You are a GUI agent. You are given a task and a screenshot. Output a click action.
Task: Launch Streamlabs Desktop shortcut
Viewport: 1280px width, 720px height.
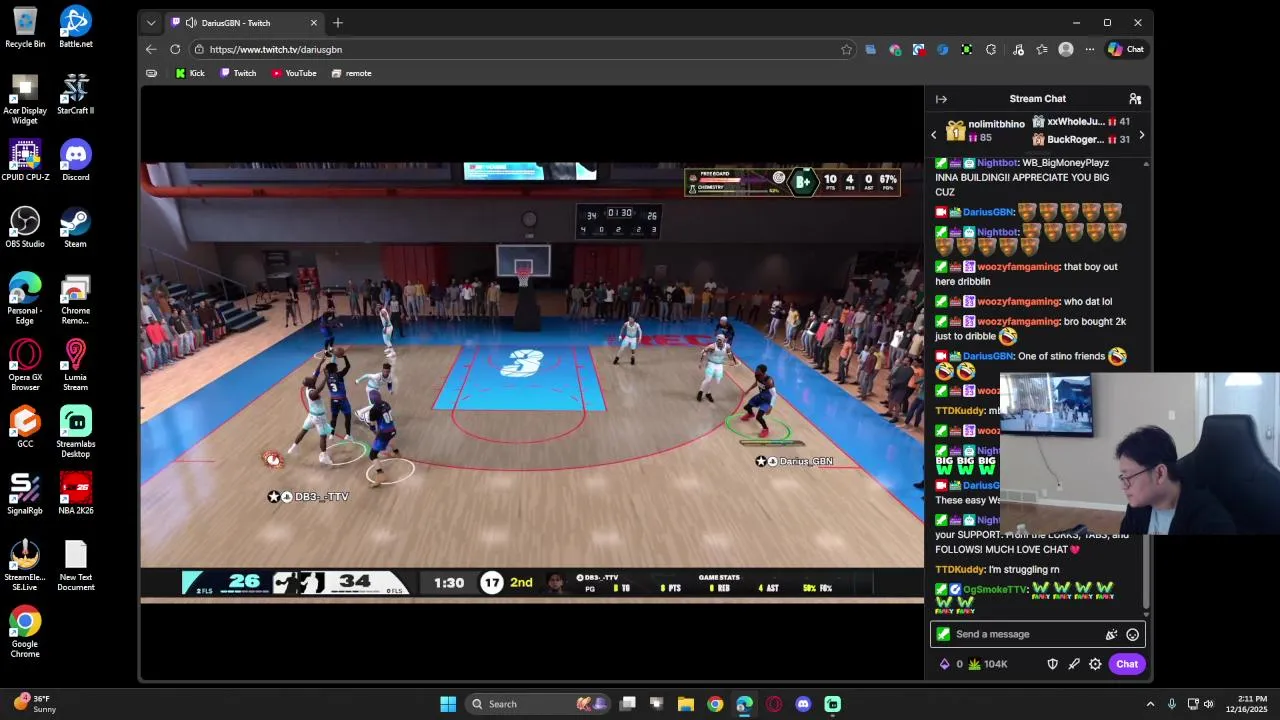75,432
